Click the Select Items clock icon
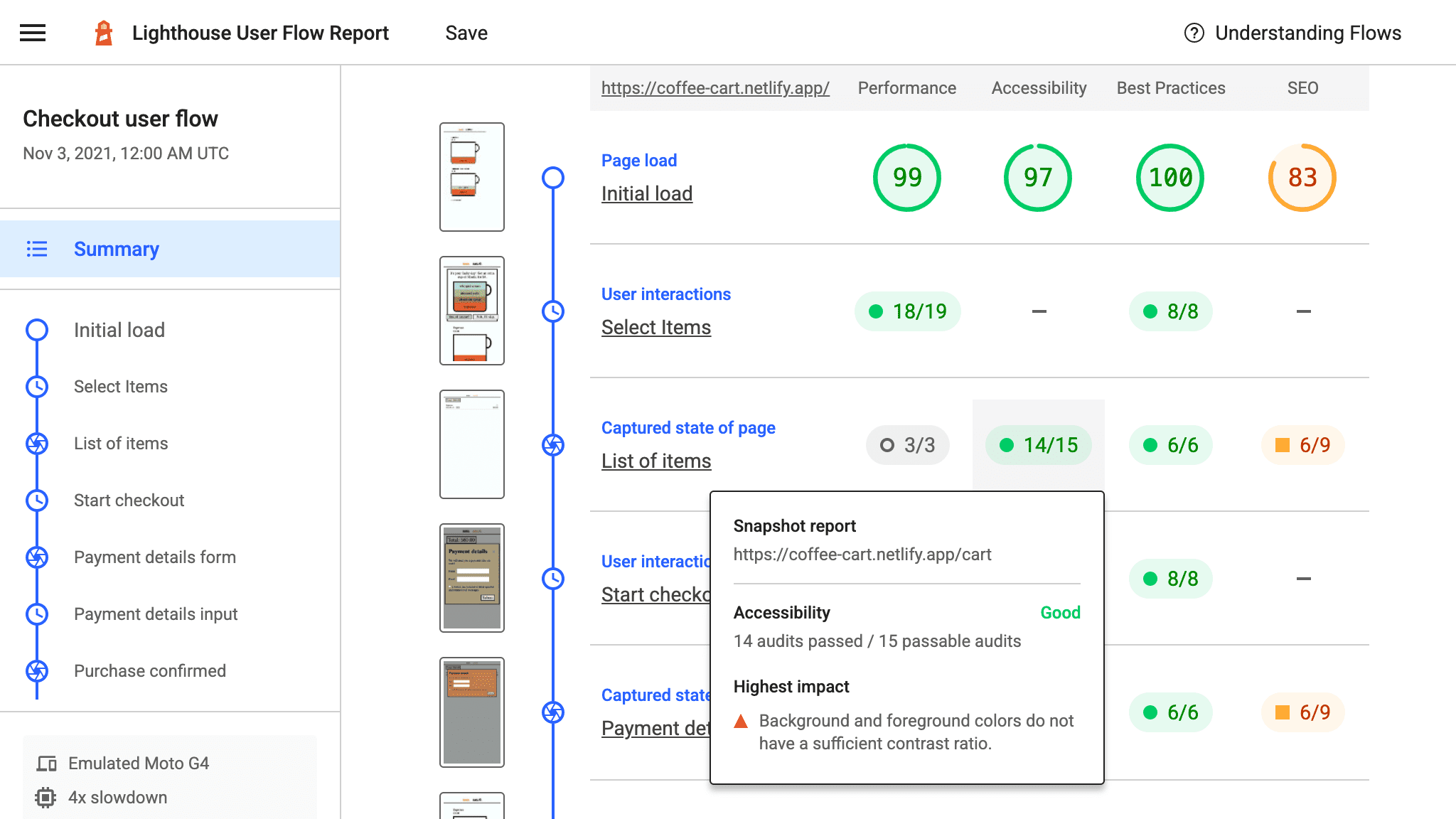 pos(37,387)
